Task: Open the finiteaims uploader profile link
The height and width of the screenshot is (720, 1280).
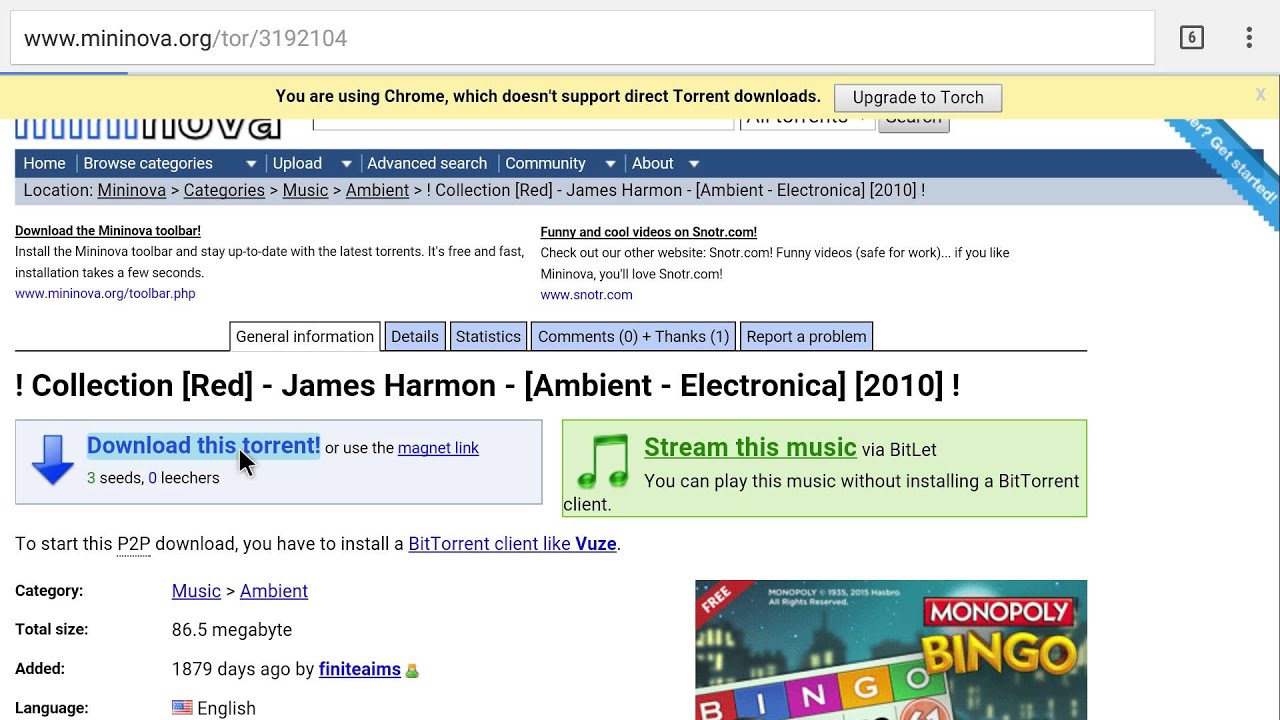Action: point(360,669)
